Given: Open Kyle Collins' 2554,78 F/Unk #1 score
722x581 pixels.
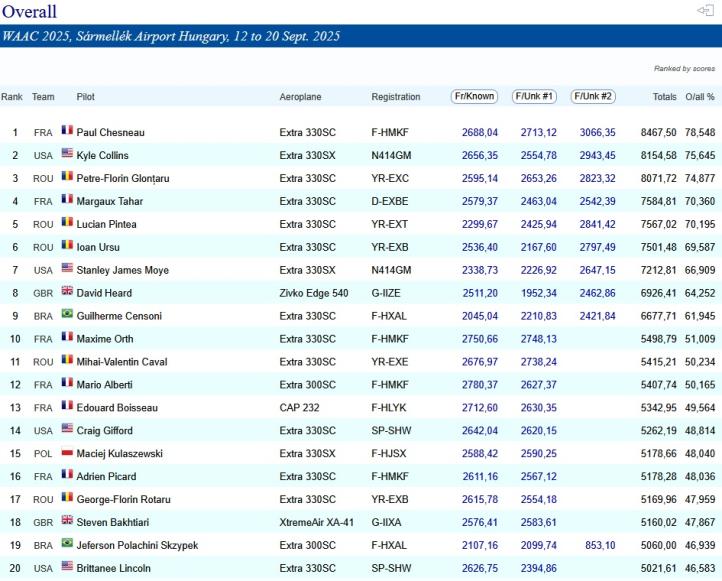Looking at the screenshot, I should tap(538, 155).
